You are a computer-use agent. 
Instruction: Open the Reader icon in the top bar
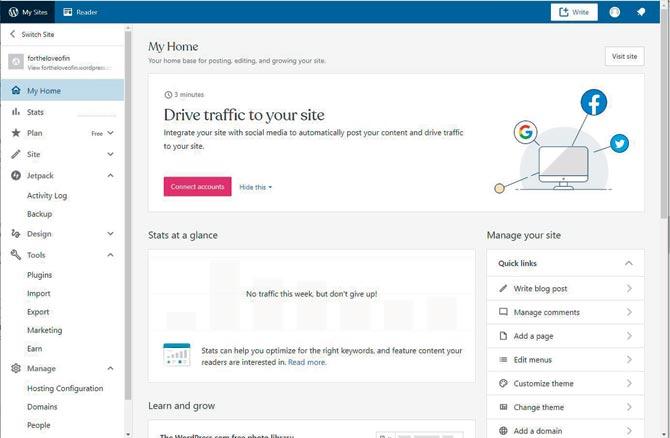point(68,12)
